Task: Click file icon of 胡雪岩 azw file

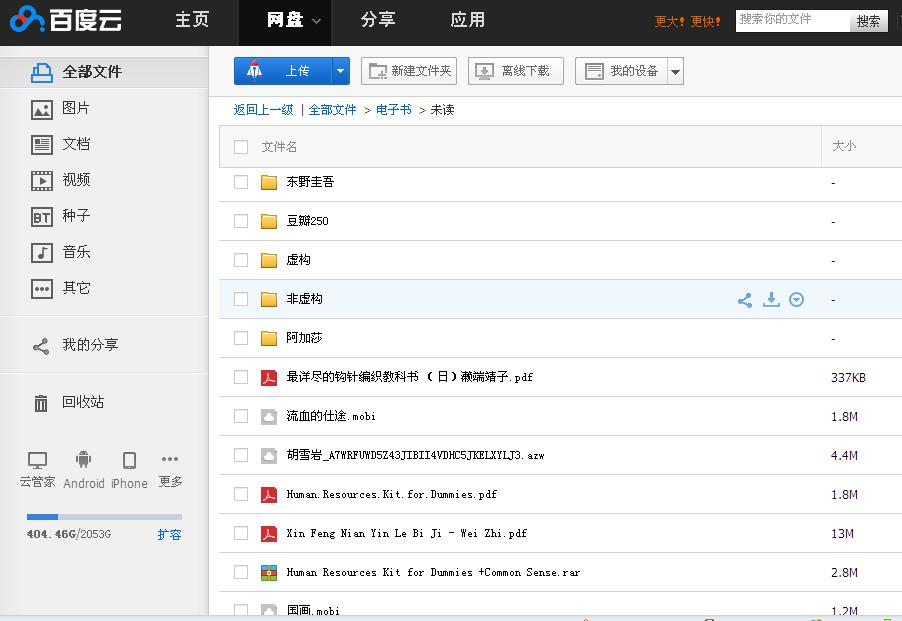Action: tap(269, 456)
